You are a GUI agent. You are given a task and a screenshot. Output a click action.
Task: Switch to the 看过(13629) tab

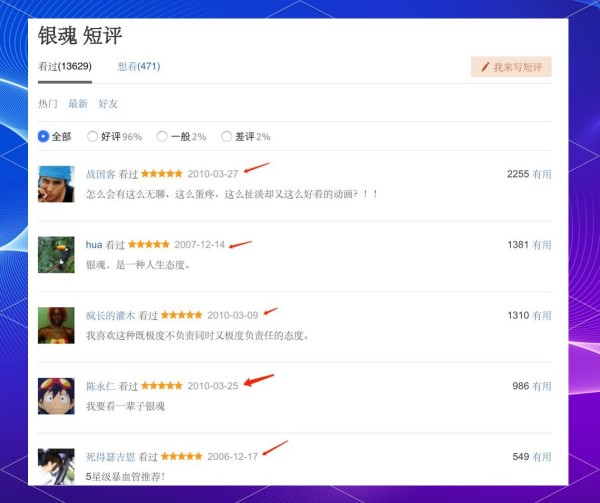[x=64, y=67]
